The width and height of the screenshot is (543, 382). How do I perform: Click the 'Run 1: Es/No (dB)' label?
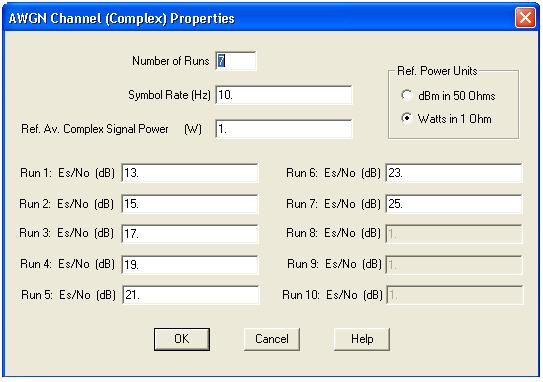click(x=68, y=173)
